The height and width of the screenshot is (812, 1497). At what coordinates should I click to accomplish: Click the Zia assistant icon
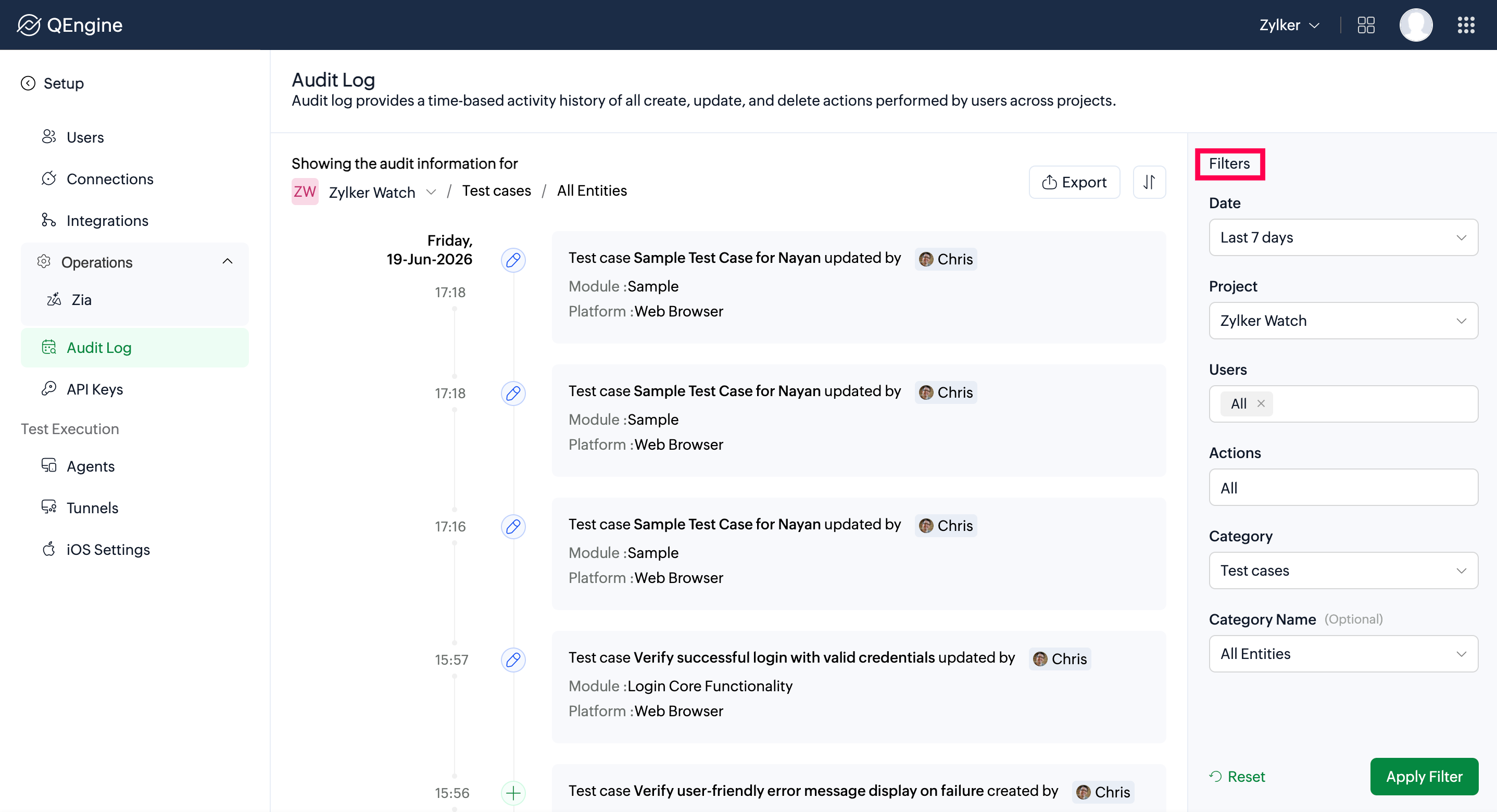[x=54, y=299]
